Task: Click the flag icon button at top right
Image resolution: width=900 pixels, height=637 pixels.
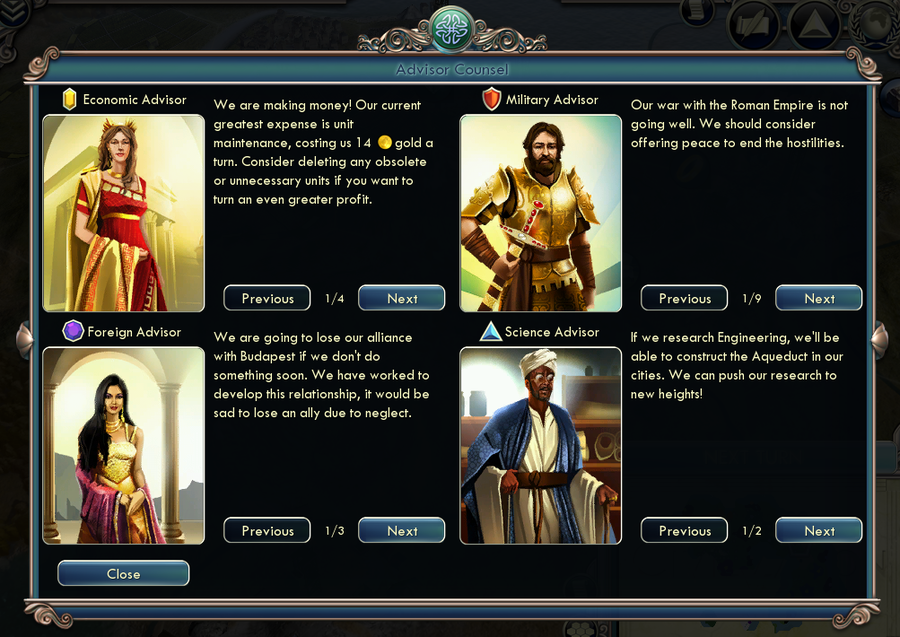Action: tap(752, 26)
